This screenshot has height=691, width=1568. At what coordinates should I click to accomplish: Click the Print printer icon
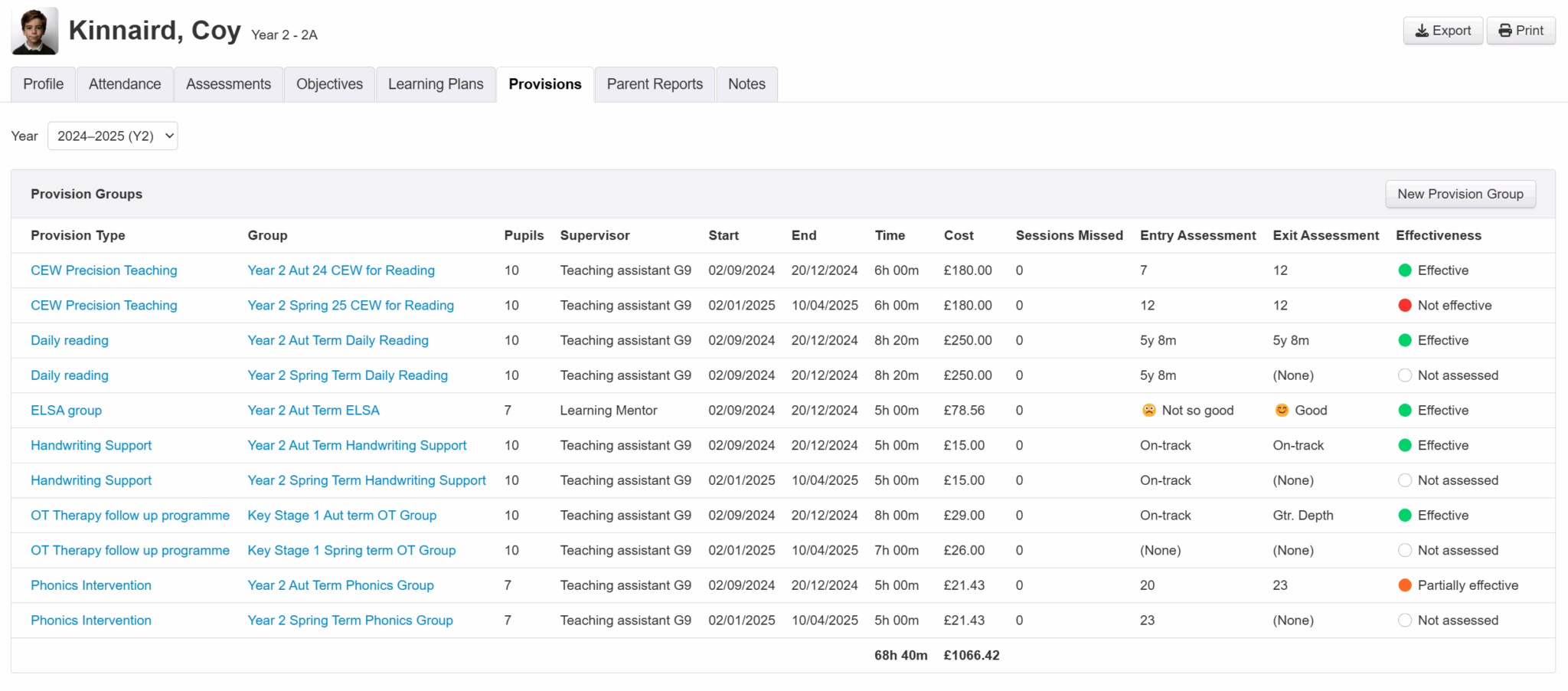click(1505, 31)
